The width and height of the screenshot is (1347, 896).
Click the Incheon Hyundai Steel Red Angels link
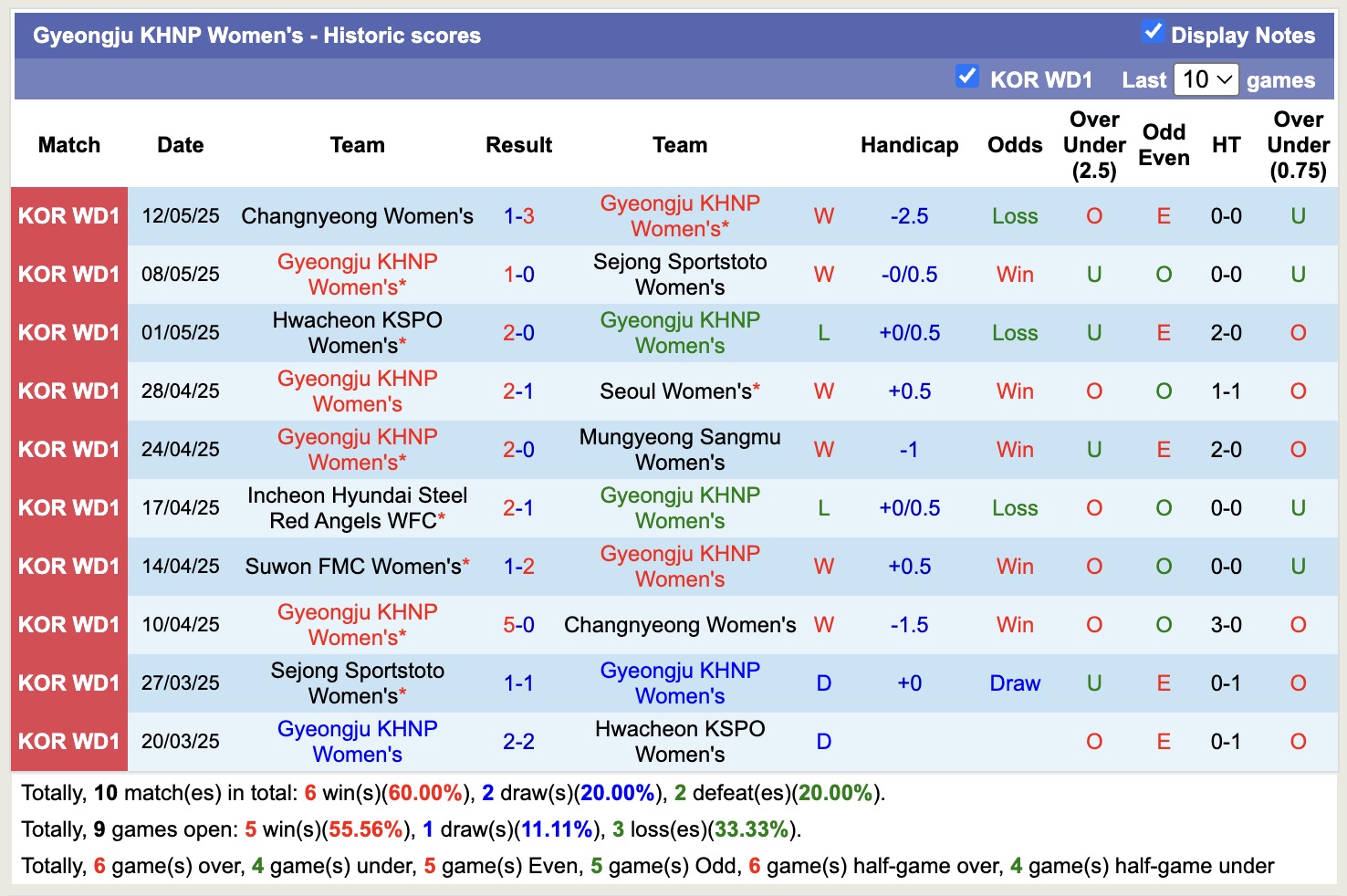pyautogui.click(x=358, y=508)
